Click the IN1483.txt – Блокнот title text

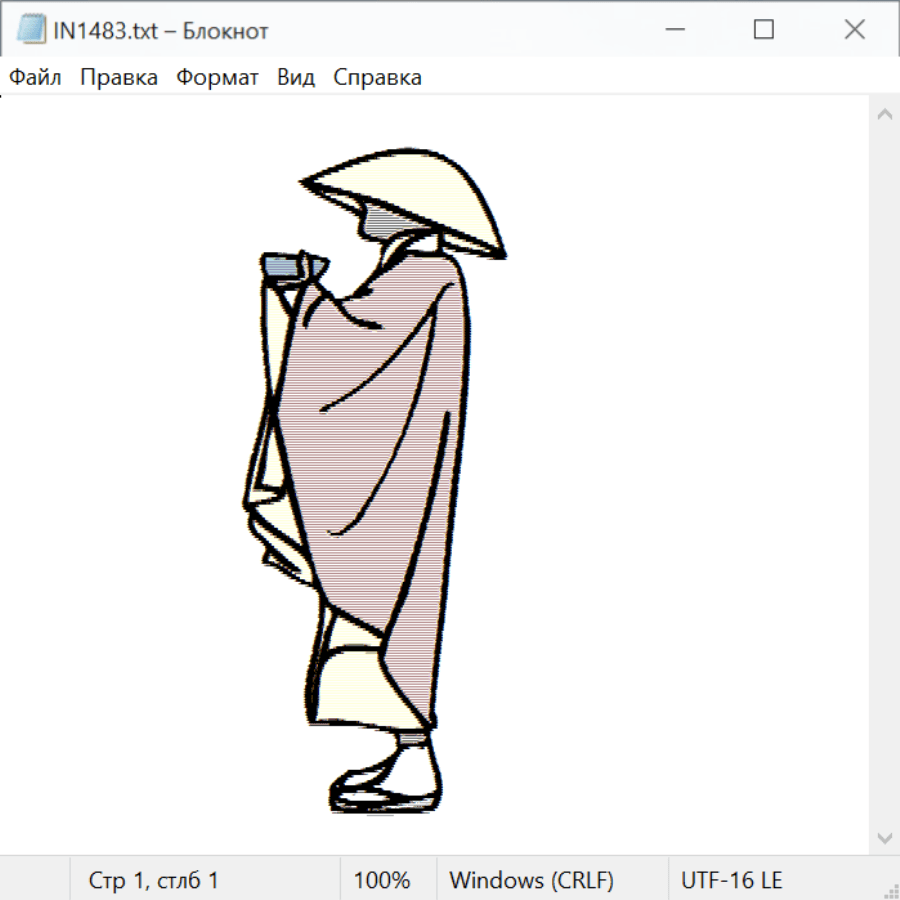[x=161, y=31]
